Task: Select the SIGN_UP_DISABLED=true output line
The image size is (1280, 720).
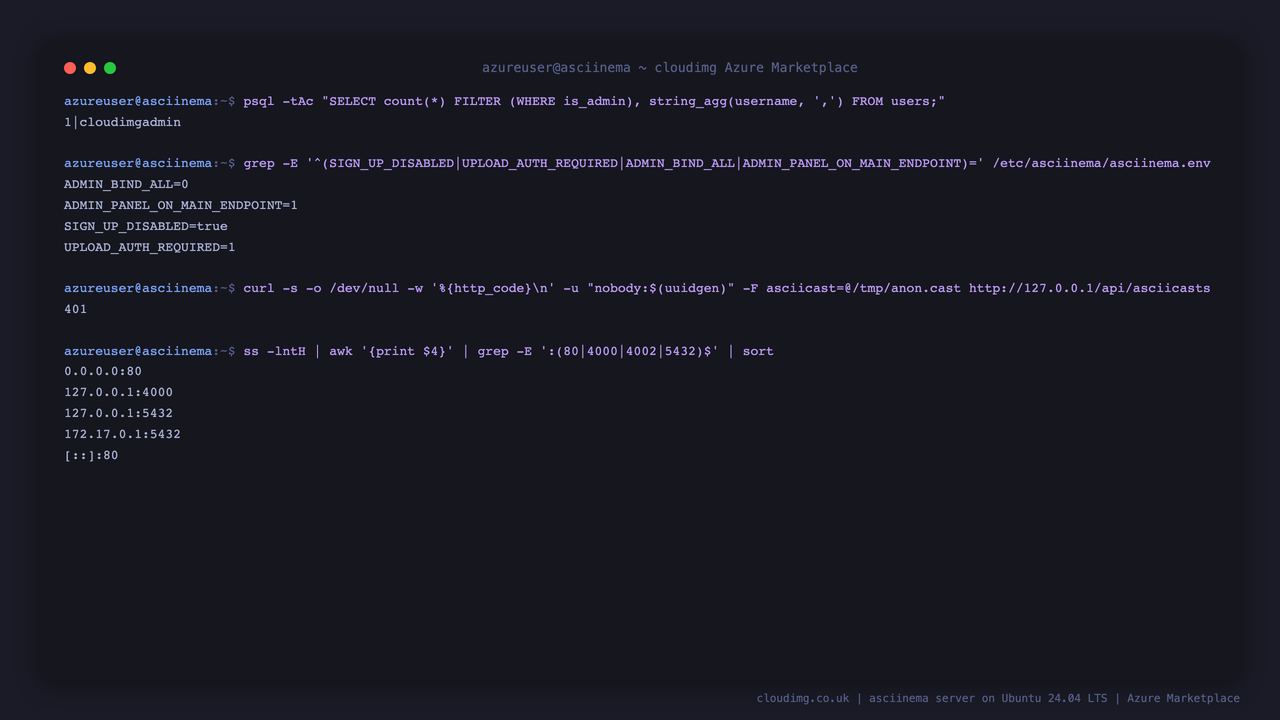Action: (146, 226)
